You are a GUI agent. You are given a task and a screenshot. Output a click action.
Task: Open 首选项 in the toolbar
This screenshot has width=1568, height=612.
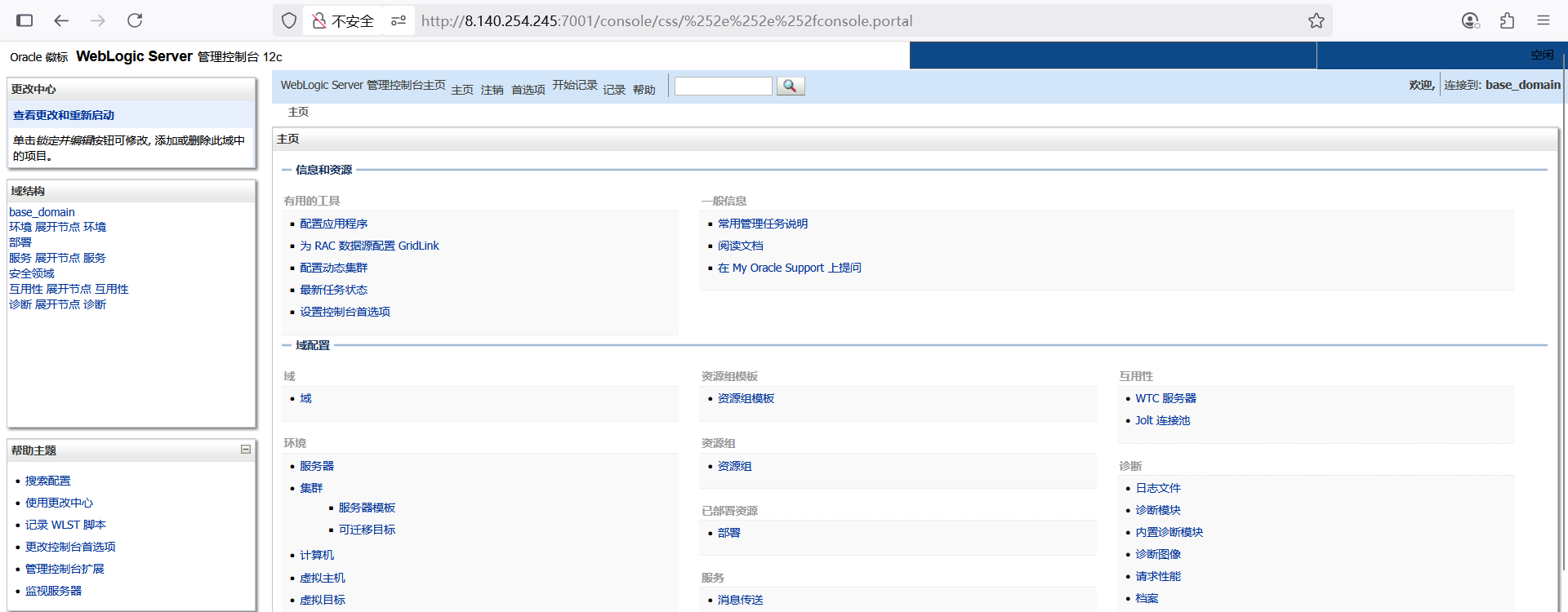click(528, 90)
